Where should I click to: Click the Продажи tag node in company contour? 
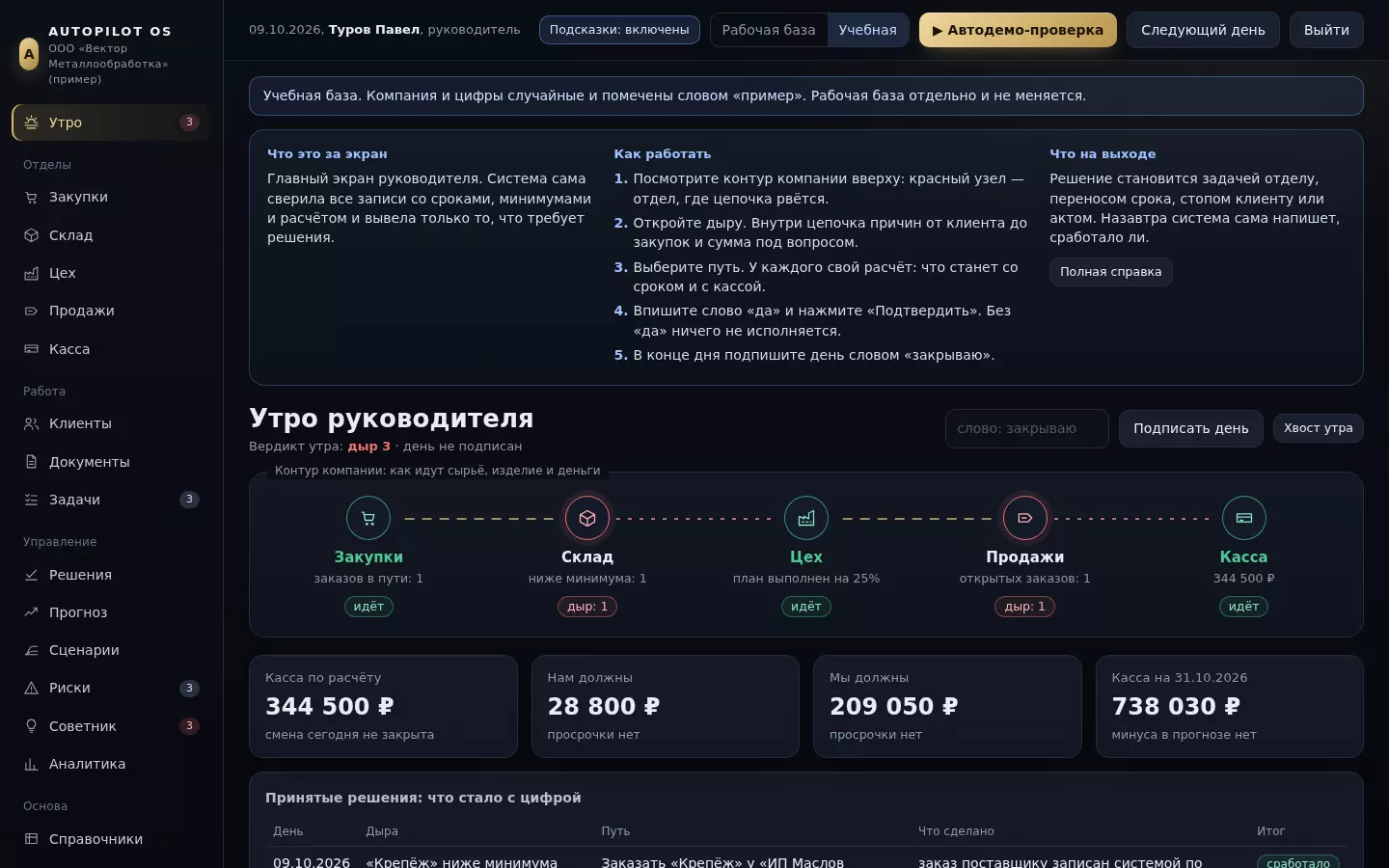[1025, 518]
